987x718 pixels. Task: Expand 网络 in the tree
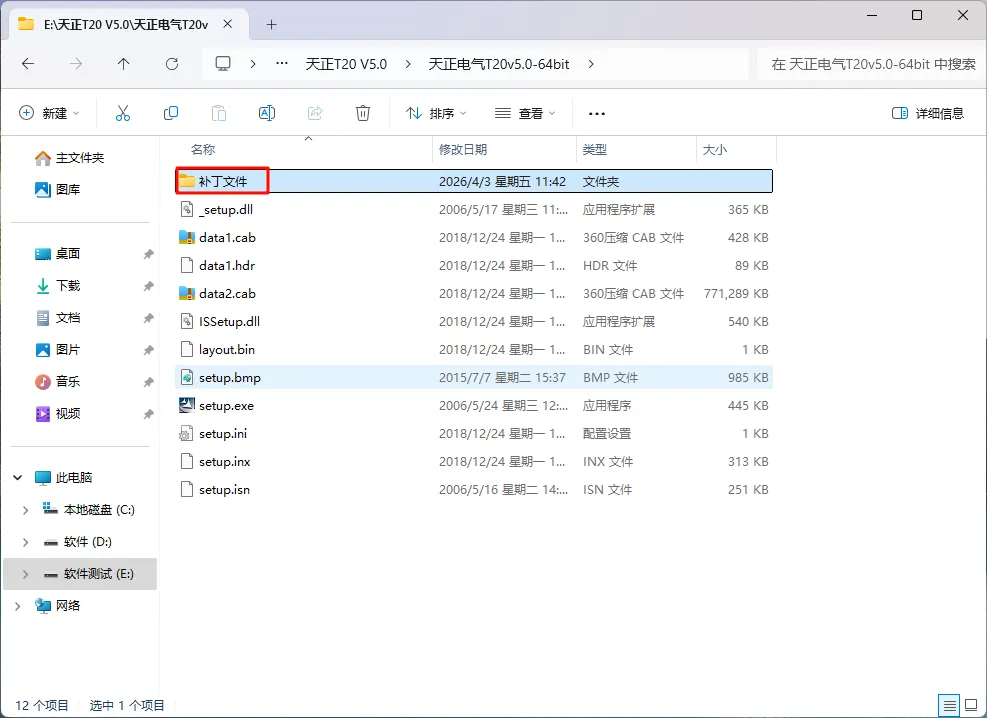pyautogui.click(x=18, y=606)
